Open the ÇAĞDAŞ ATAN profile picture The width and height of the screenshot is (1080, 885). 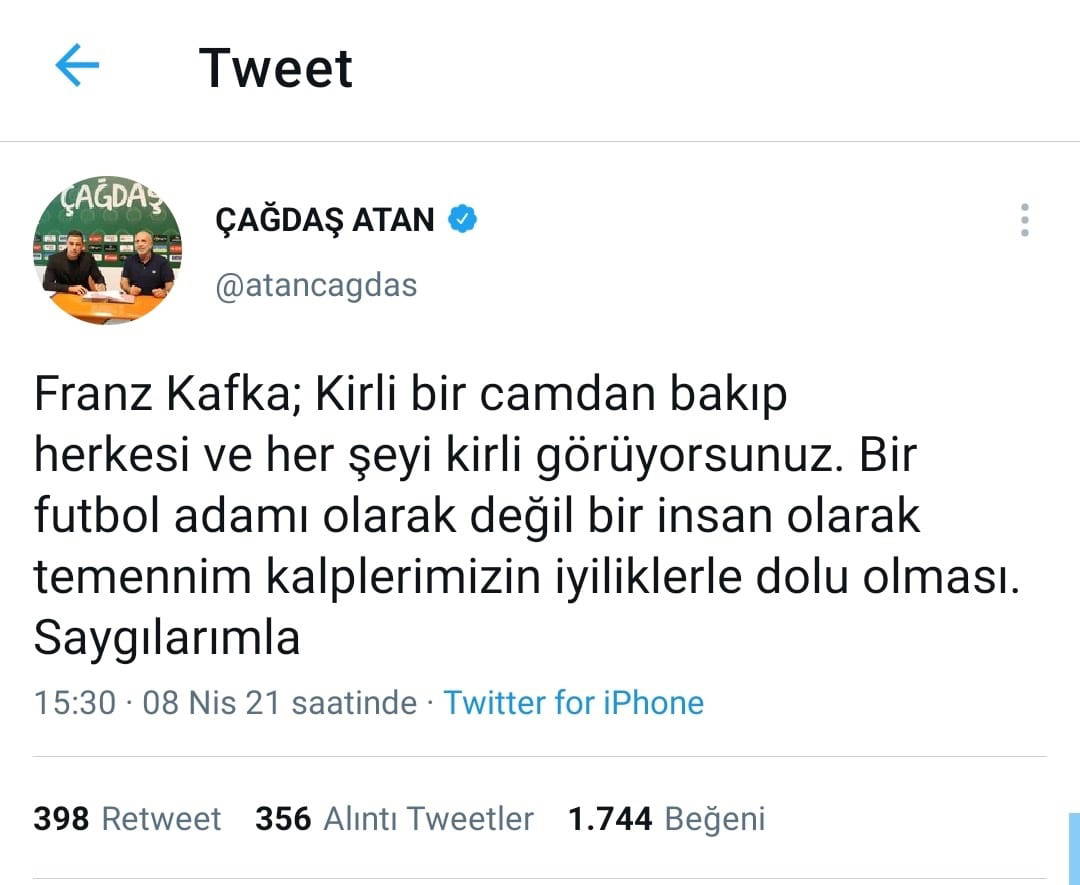[107, 250]
